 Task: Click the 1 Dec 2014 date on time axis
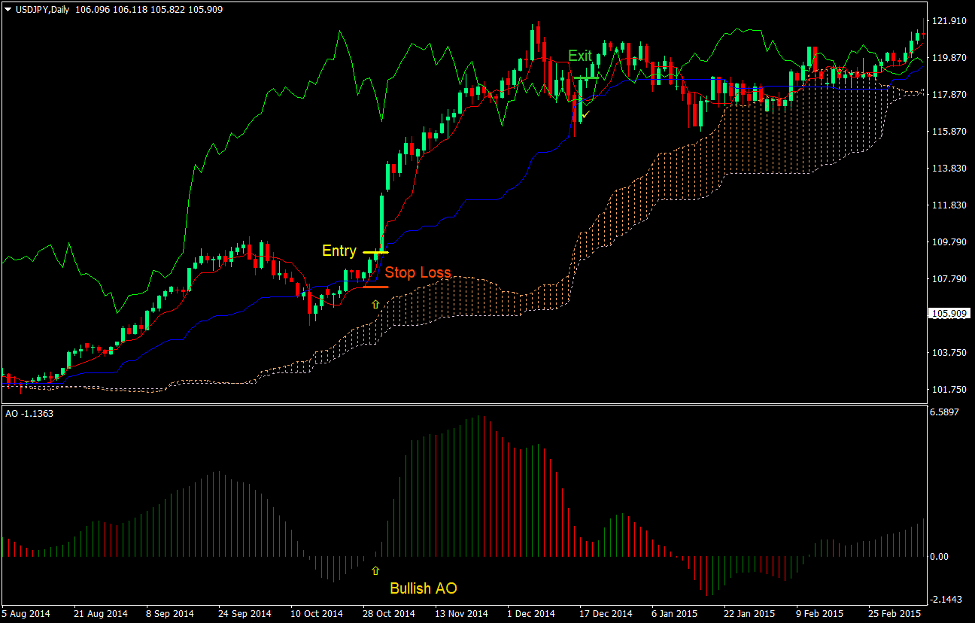530,613
